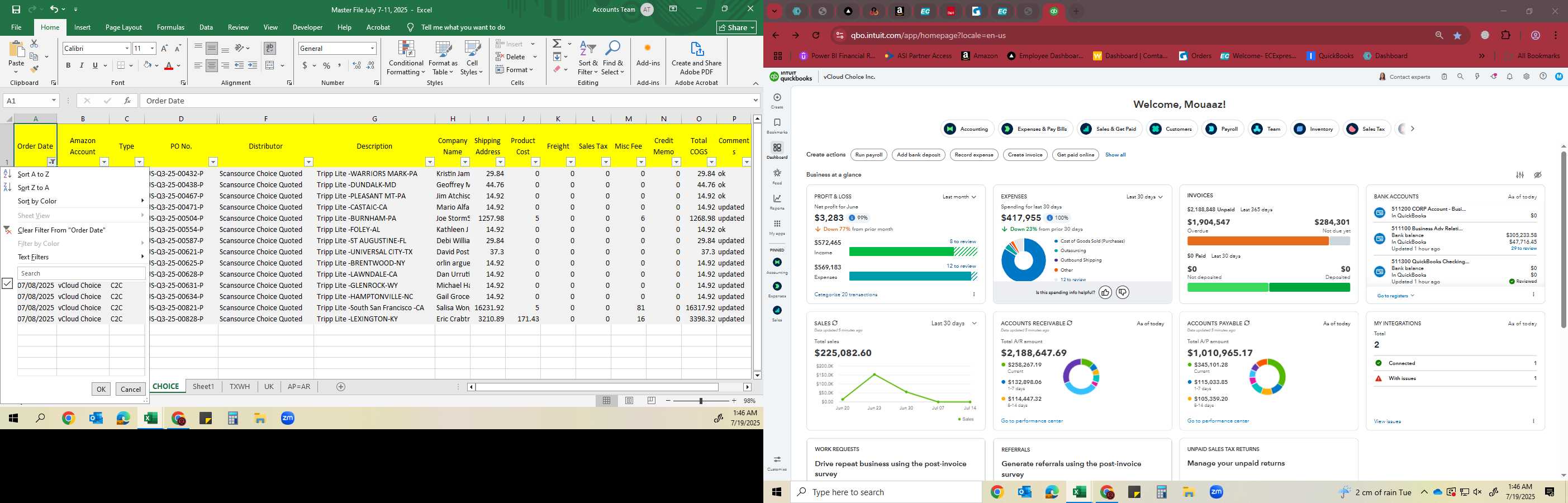Toggle Wrap Text in Alignment group
This screenshot has height=503, width=1568.
pos(270,48)
